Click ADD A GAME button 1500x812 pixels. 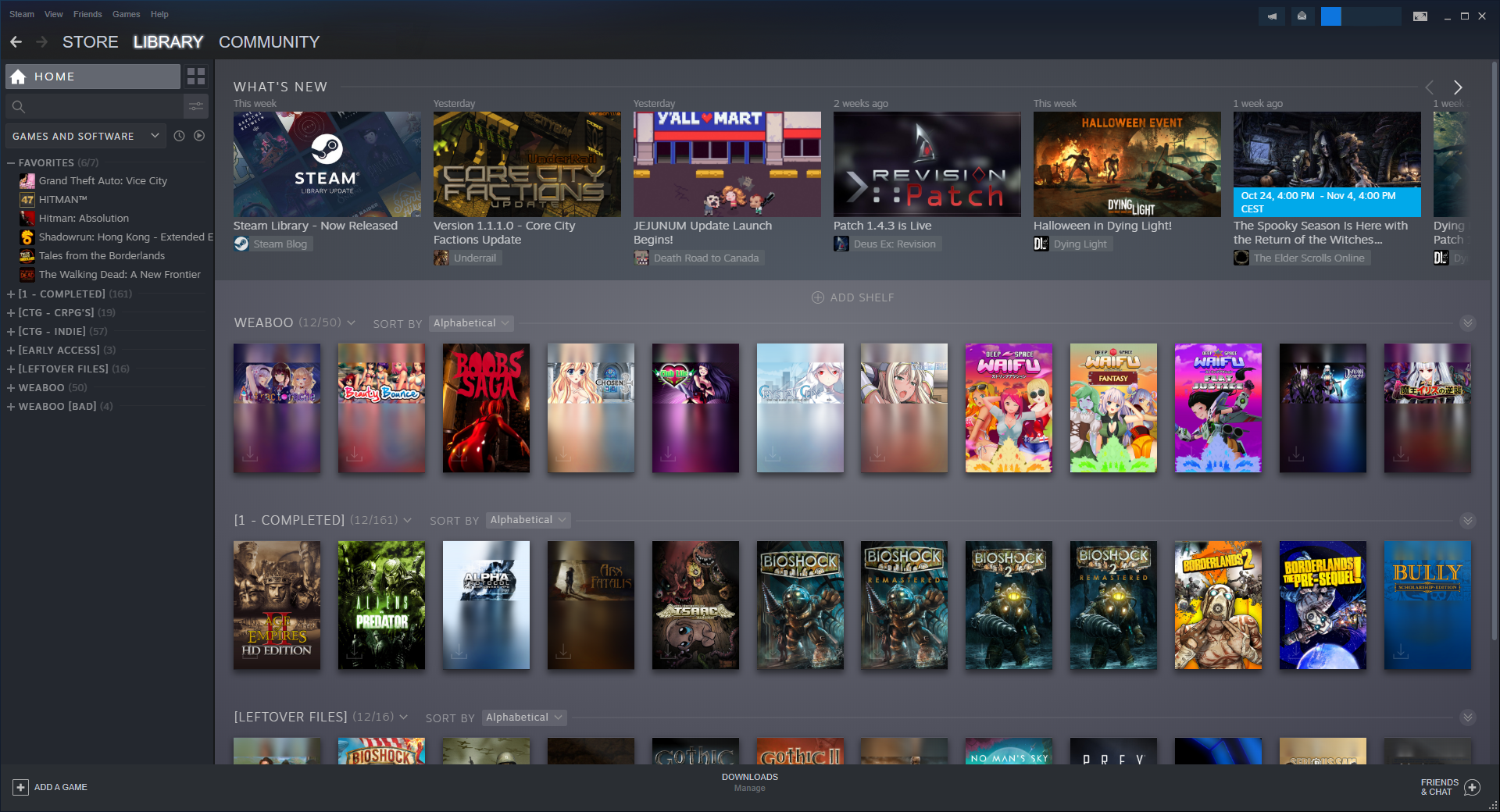50,787
